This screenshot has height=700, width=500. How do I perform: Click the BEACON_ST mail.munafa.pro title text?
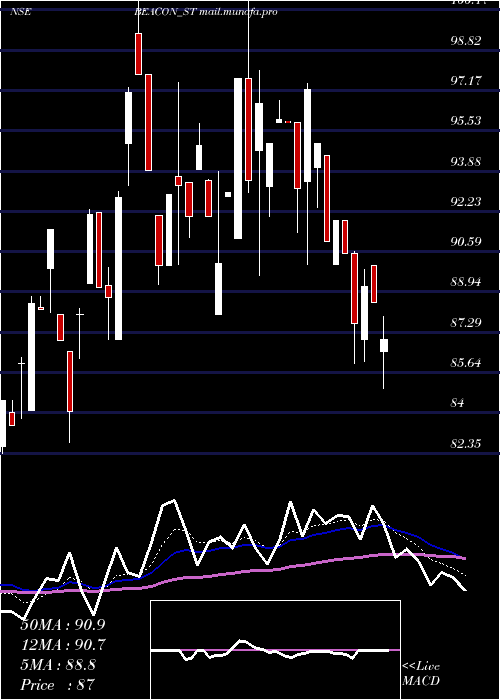pos(206,12)
